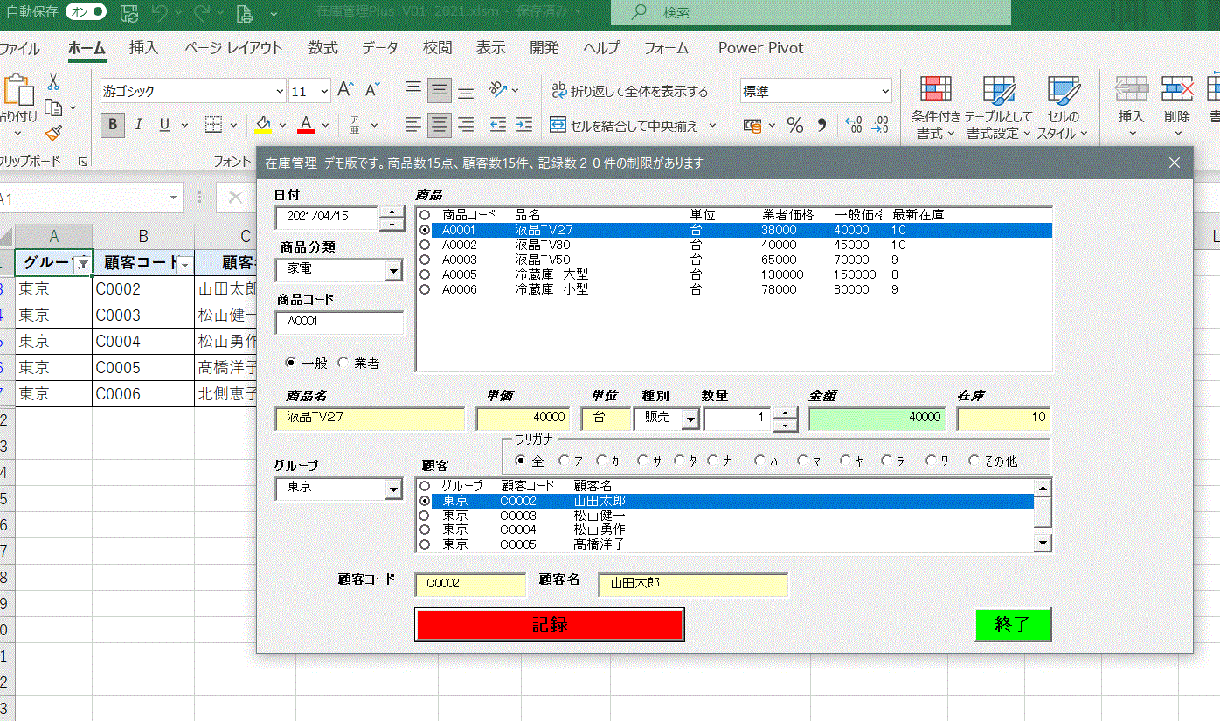Increase font size icon

[x=346, y=90]
